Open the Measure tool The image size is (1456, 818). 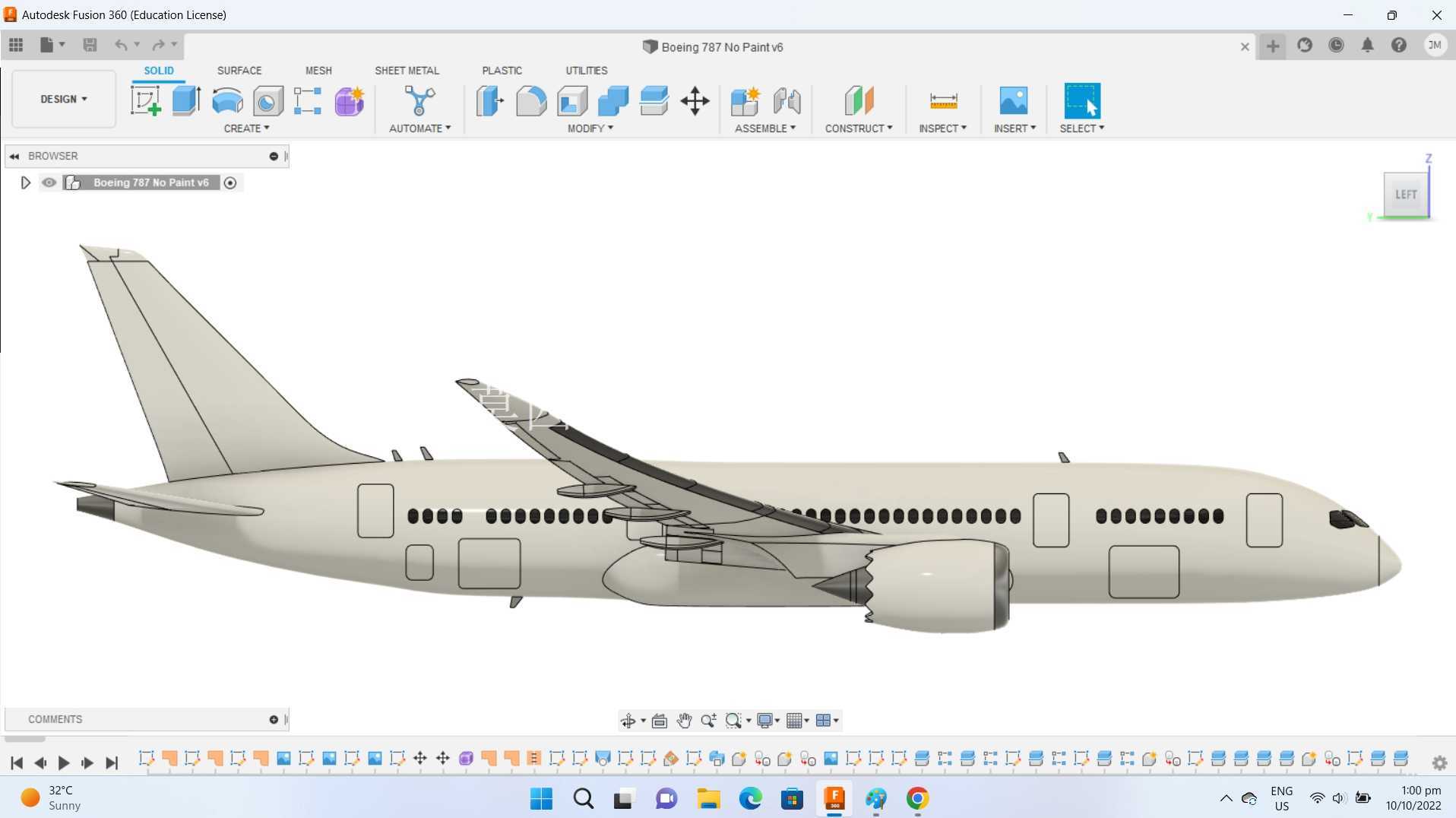point(943,100)
